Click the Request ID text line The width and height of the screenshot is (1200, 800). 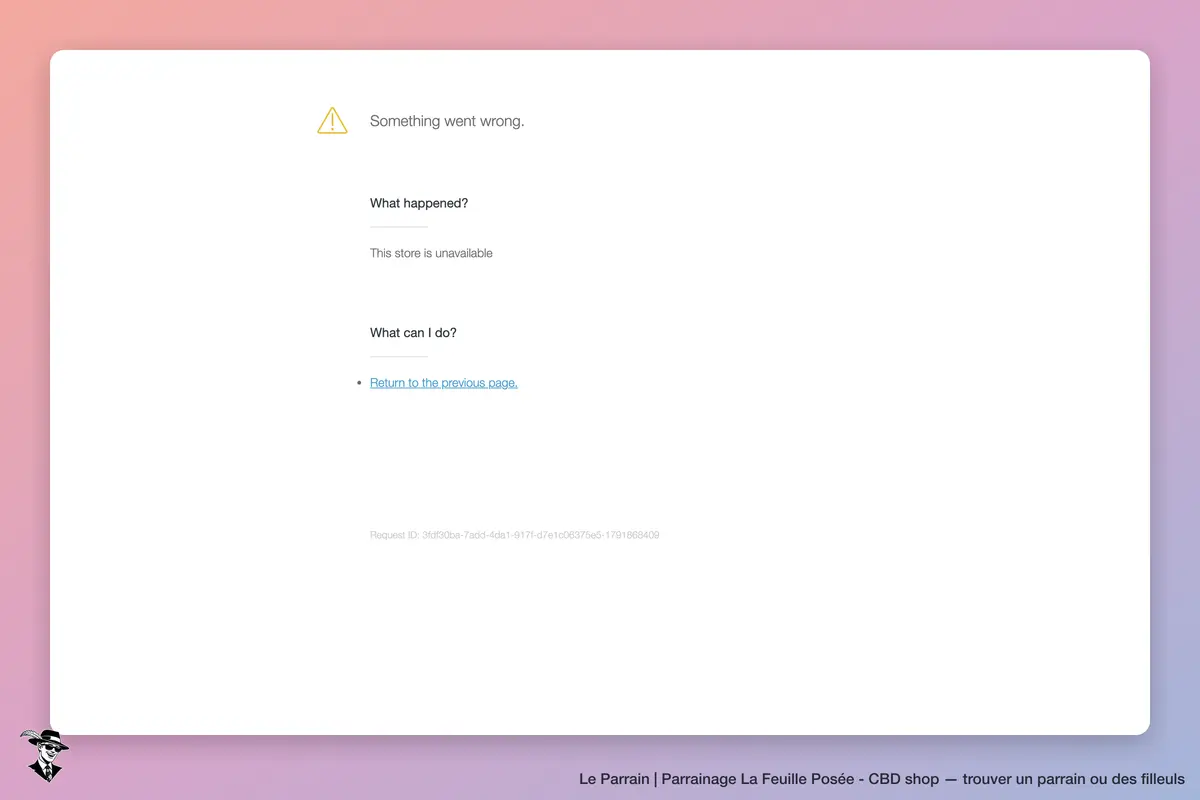pyautogui.click(x=514, y=535)
